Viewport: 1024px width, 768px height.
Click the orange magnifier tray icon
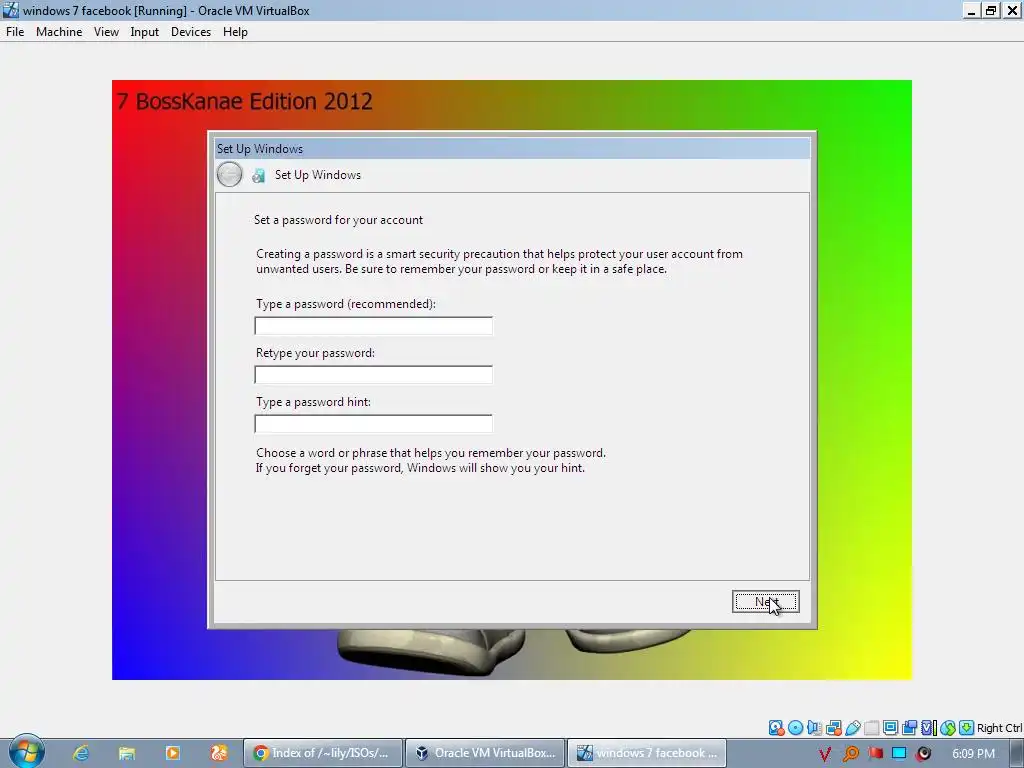coord(850,754)
